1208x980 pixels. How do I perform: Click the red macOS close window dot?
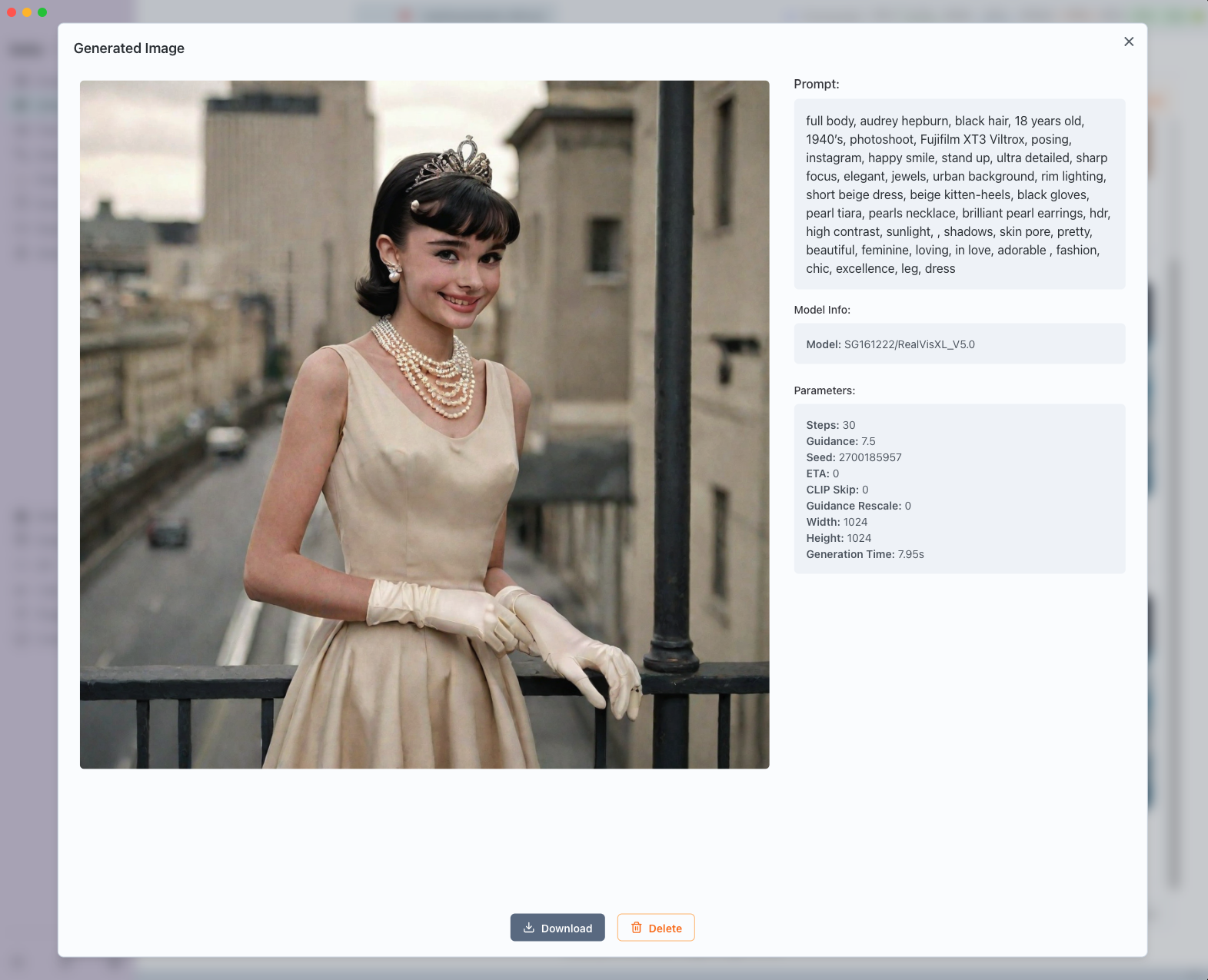tap(12, 12)
